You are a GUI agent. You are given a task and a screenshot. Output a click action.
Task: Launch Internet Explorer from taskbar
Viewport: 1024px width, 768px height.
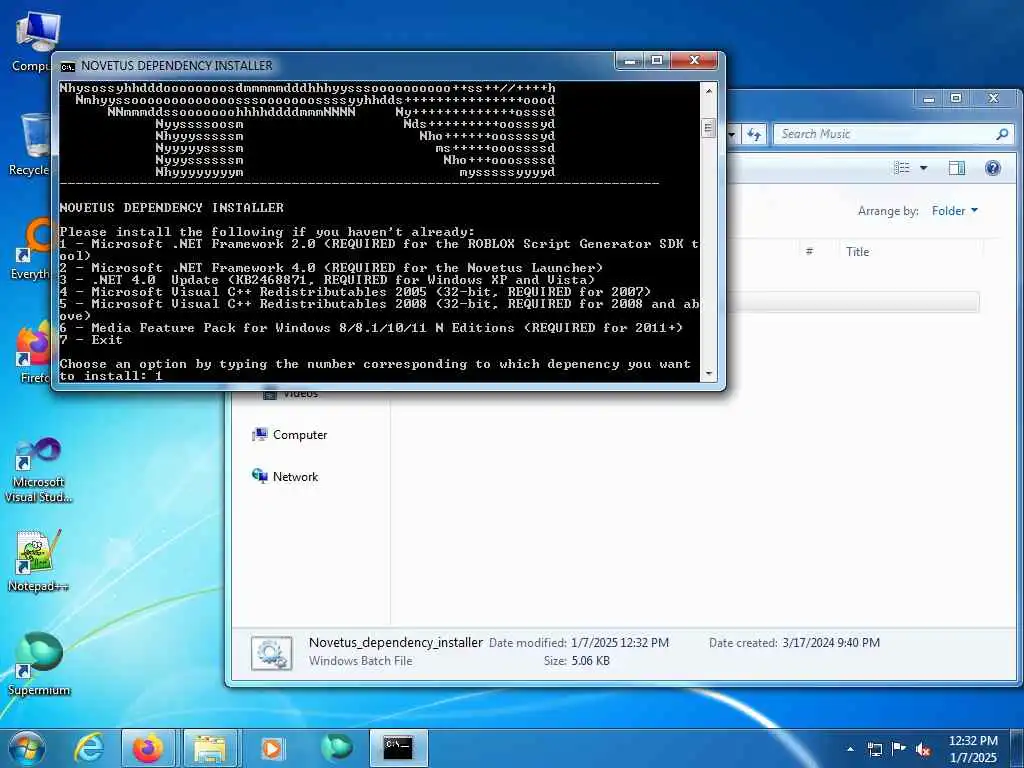[88, 748]
